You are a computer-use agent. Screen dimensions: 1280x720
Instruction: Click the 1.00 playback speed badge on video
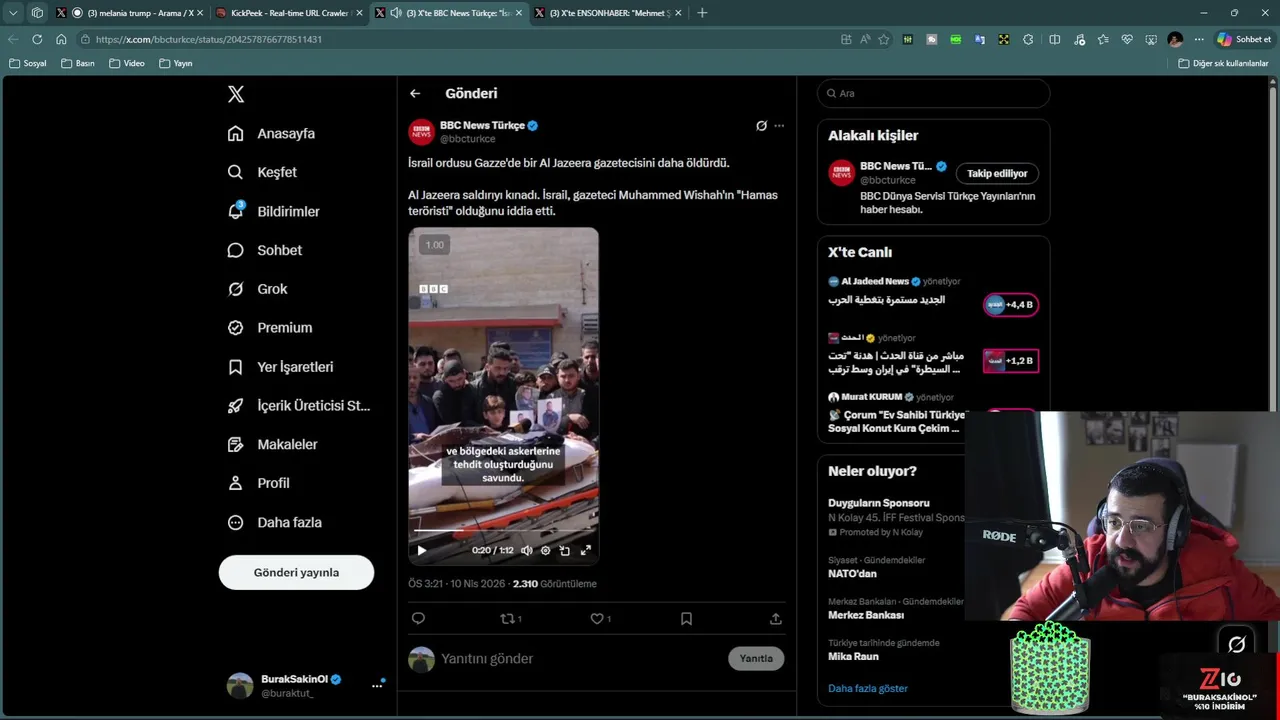click(434, 245)
